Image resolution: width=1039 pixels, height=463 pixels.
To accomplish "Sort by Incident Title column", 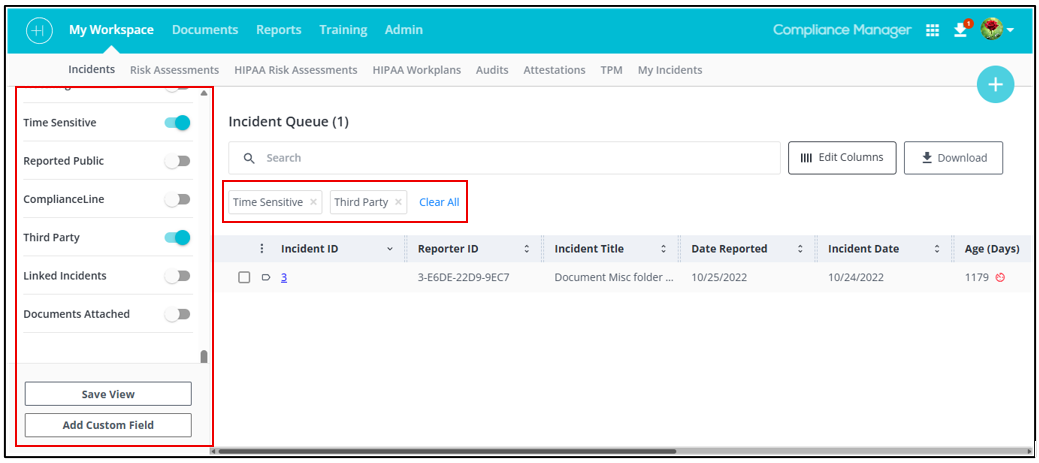I will click(663, 250).
